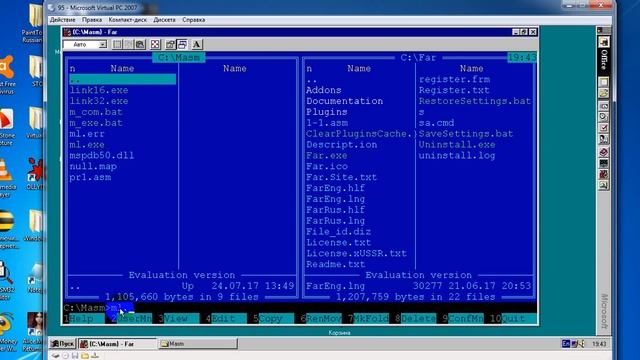Click the Пуск start button in guest taskbar

point(62,344)
